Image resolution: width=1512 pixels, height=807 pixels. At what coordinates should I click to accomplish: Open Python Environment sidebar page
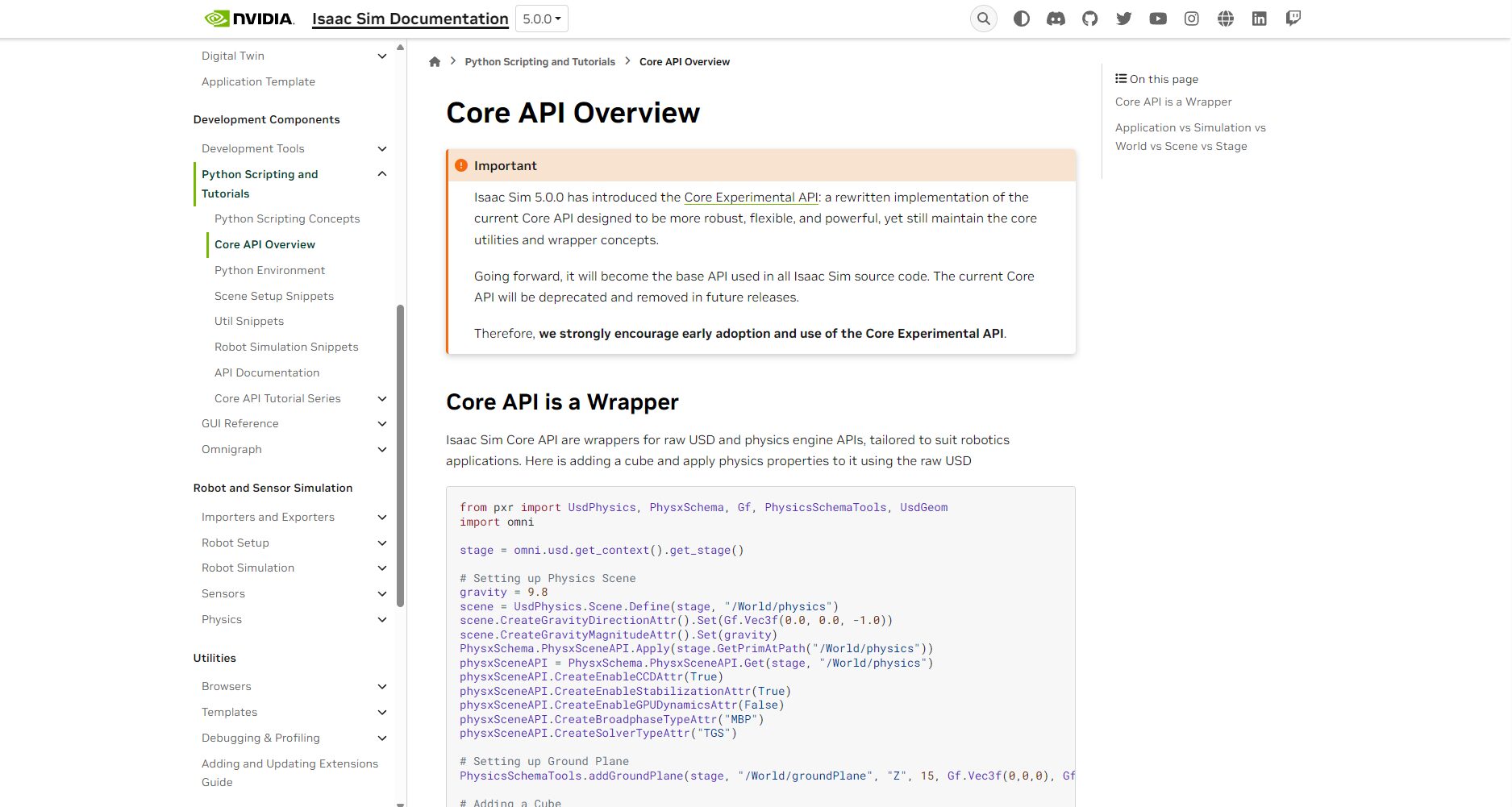269,270
